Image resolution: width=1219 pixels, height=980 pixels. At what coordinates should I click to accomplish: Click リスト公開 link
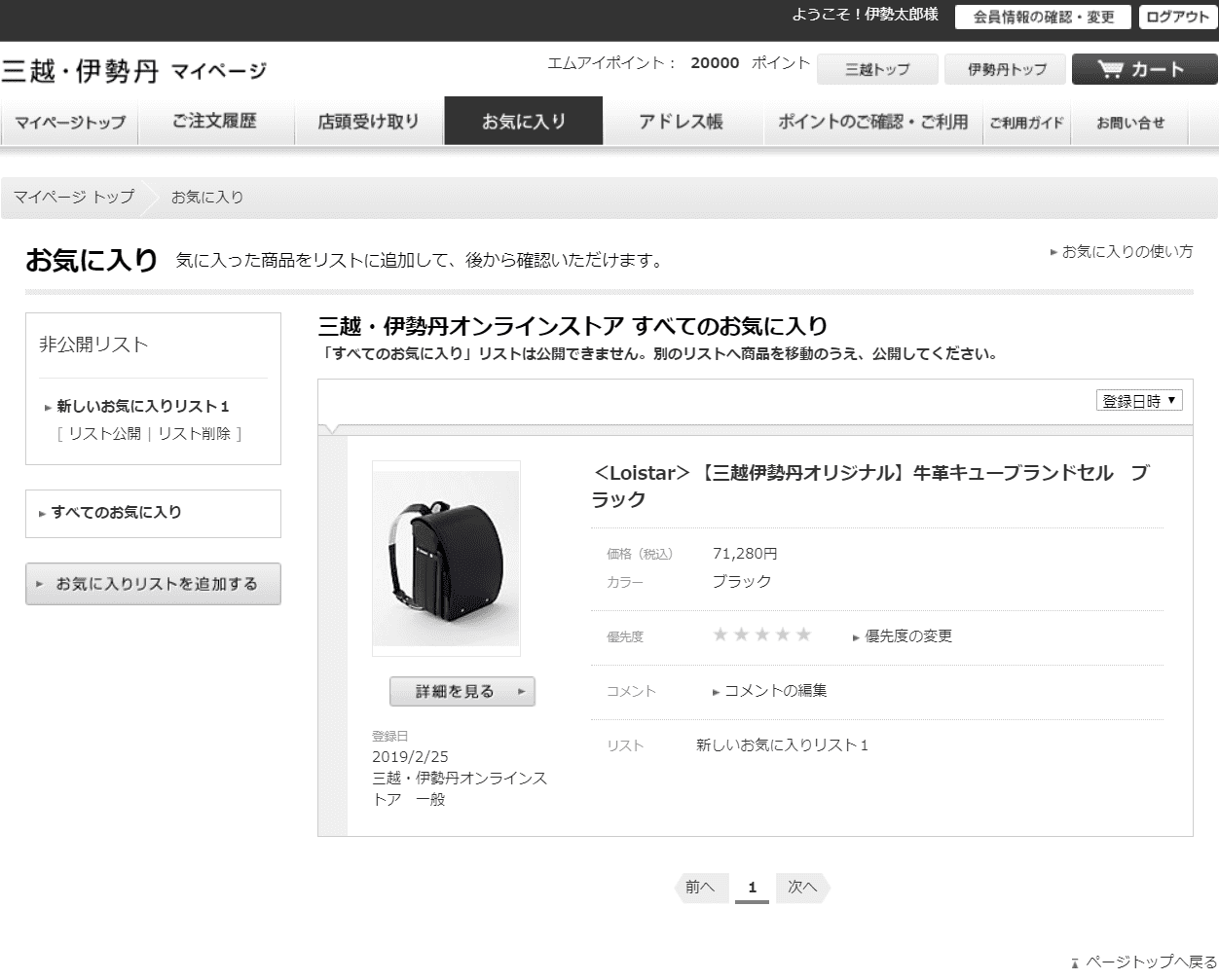pyautogui.click(x=104, y=433)
